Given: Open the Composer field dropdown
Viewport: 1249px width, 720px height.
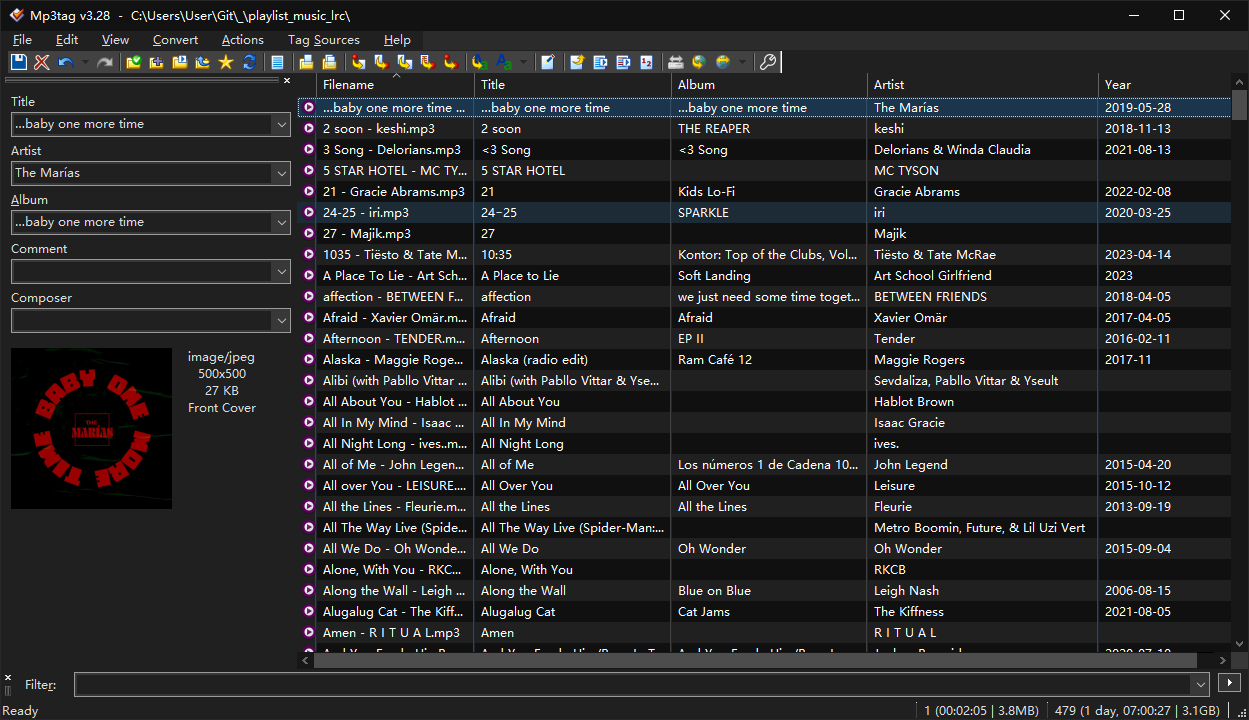Looking at the screenshot, I should [x=280, y=320].
